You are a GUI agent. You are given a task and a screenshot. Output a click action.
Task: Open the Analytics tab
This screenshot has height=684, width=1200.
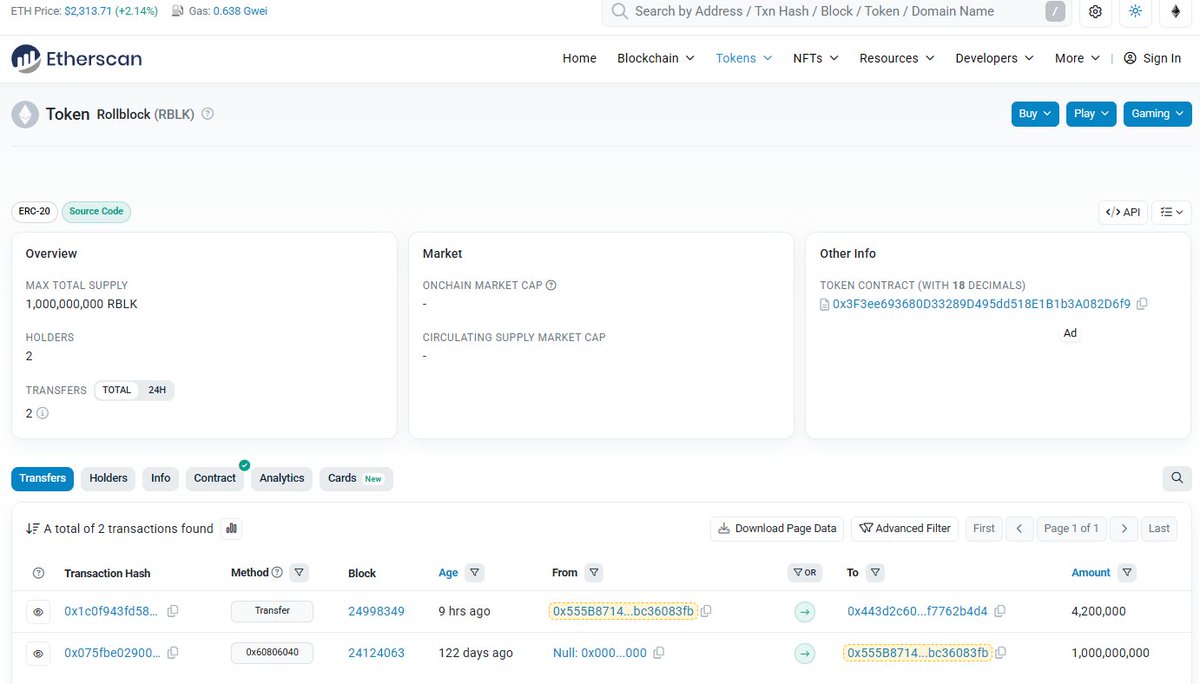click(282, 478)
